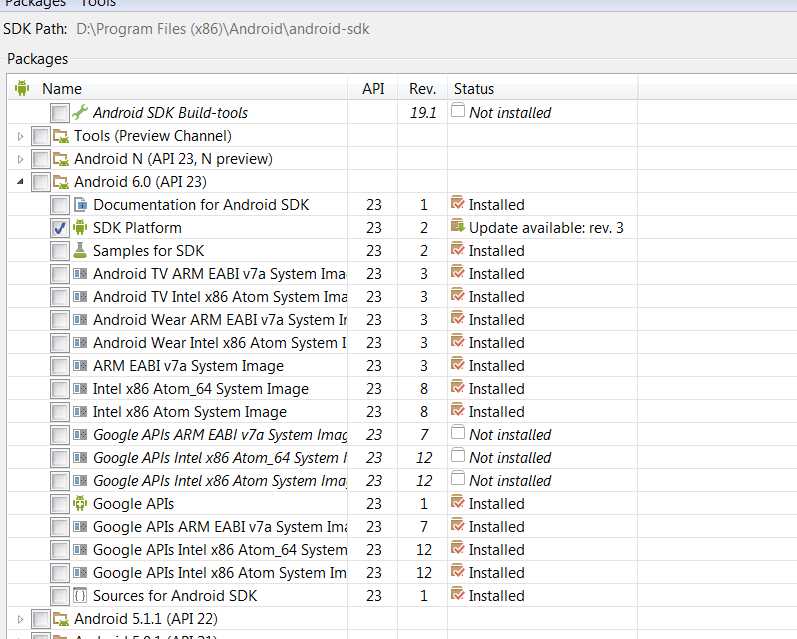The height and width of the screenshot is (639, 797).
Task: Click the folder icon beside Android 6.0 (API 23)
Action: (x=61, y=181)
